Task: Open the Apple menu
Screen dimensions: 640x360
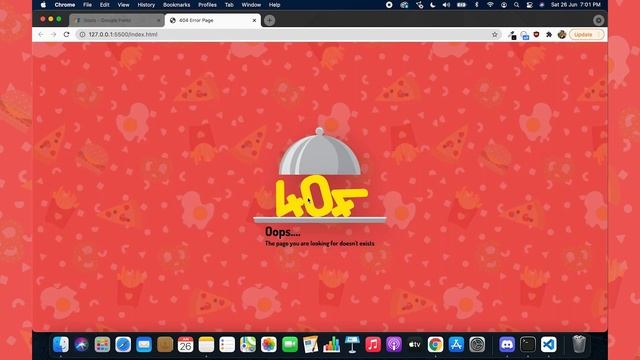Action: pos(43,5)
